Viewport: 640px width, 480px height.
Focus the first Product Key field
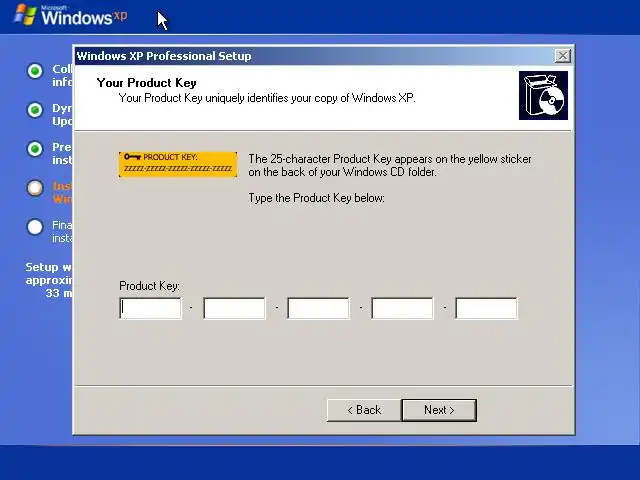click(151, 308)
